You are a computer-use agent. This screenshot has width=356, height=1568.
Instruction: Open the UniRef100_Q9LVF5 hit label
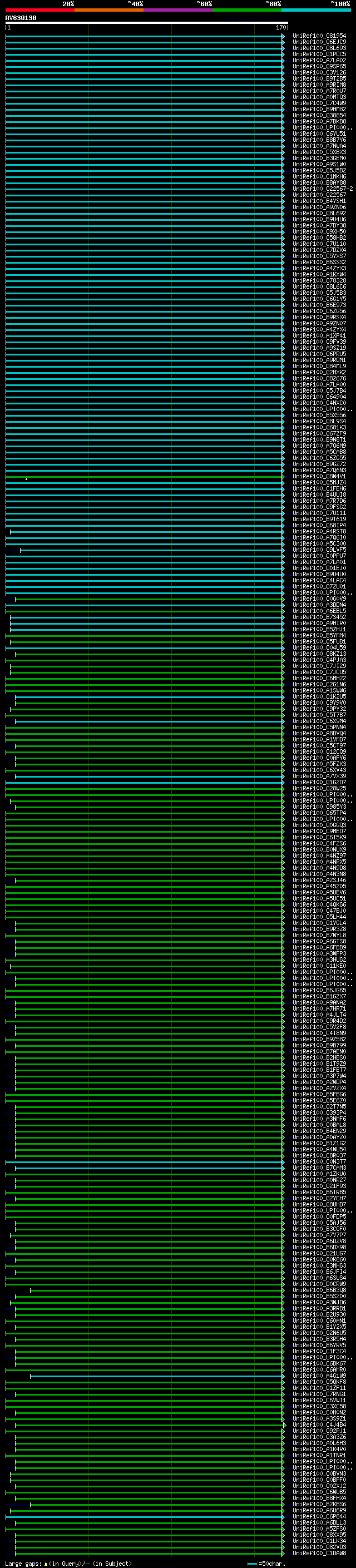click(319, 550)
